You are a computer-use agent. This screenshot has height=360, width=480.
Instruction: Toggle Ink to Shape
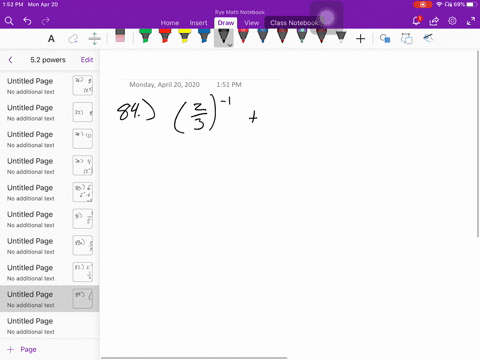(x=406, y=39)
